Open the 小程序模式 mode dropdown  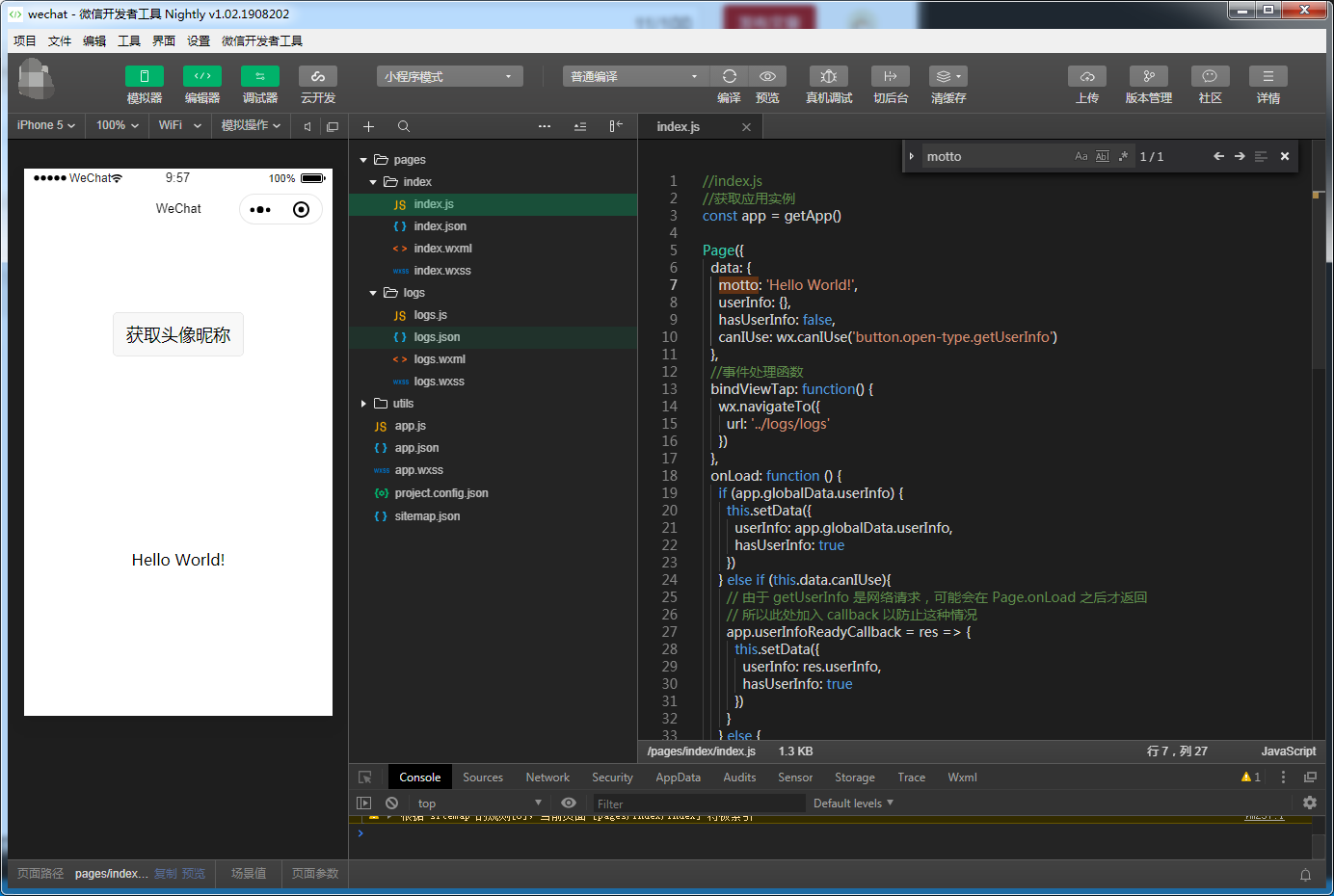pyautogui.click(x=450, y=76)
